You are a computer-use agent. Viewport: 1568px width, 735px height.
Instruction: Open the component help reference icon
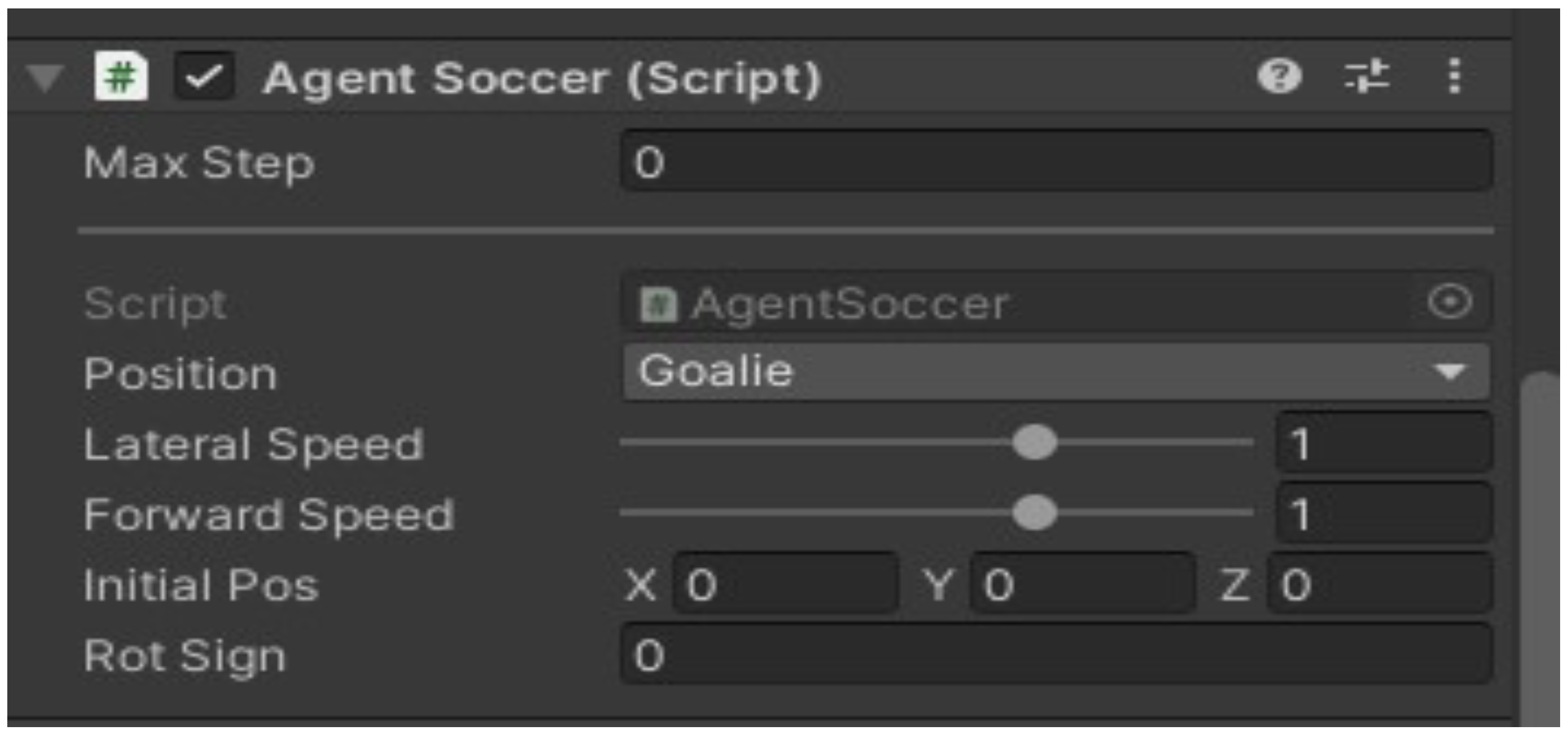tap(1279, 77)
